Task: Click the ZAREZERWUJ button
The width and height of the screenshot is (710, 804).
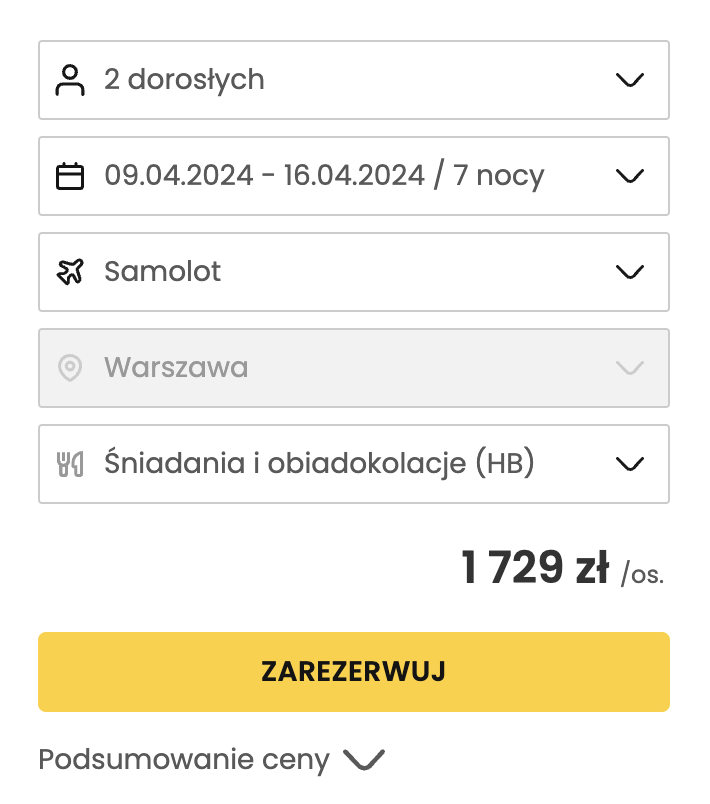Action: point(353,671)
